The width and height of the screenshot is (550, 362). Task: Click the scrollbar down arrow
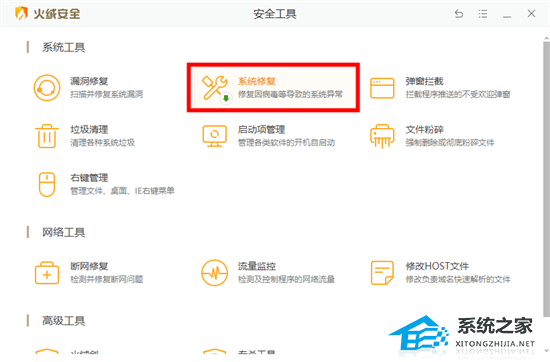pos(546,350)
